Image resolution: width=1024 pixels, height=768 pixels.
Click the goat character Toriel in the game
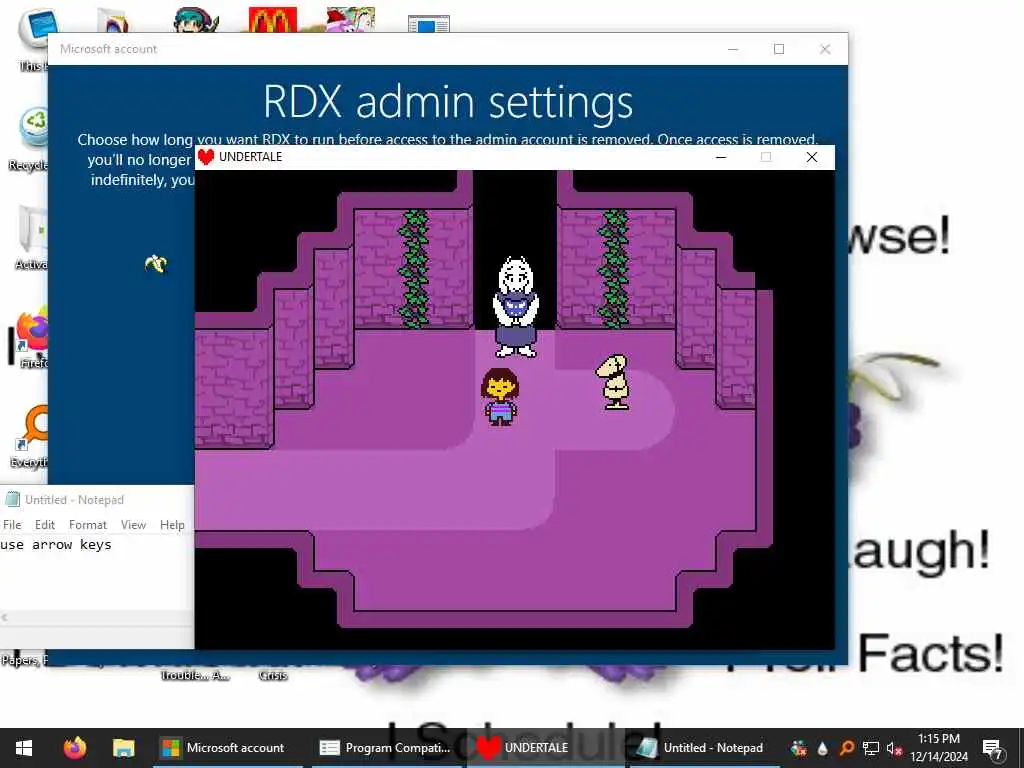(x=516, y=307)
